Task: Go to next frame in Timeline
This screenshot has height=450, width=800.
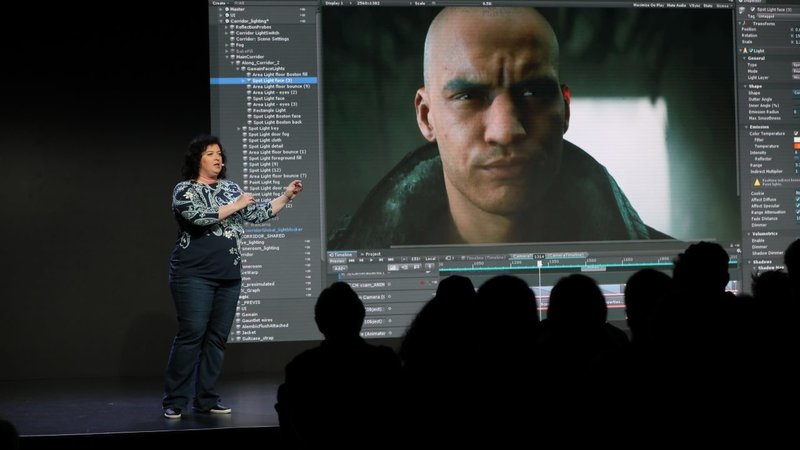Action: click(381, 260)
